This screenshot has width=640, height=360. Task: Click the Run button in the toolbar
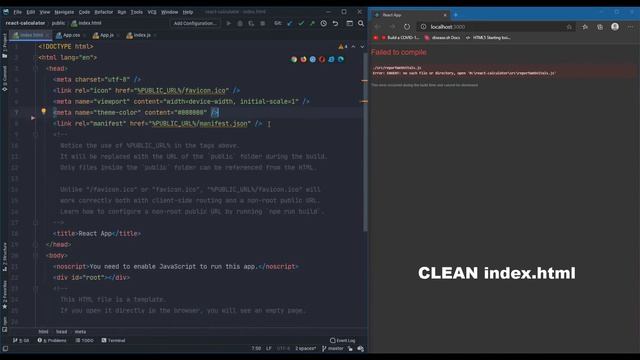click(229, 23)
